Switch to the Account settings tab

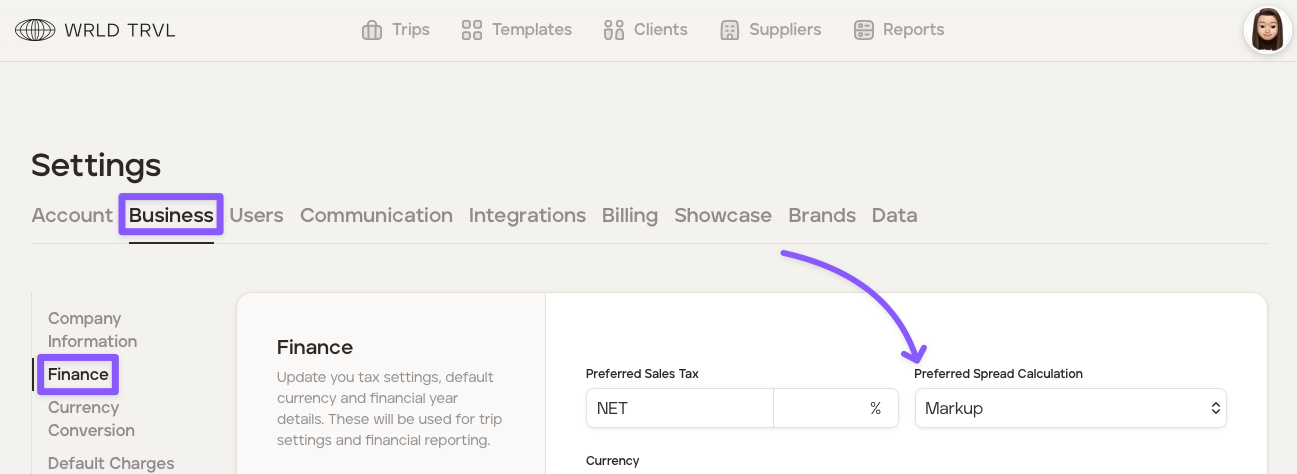tap(72, 215)
